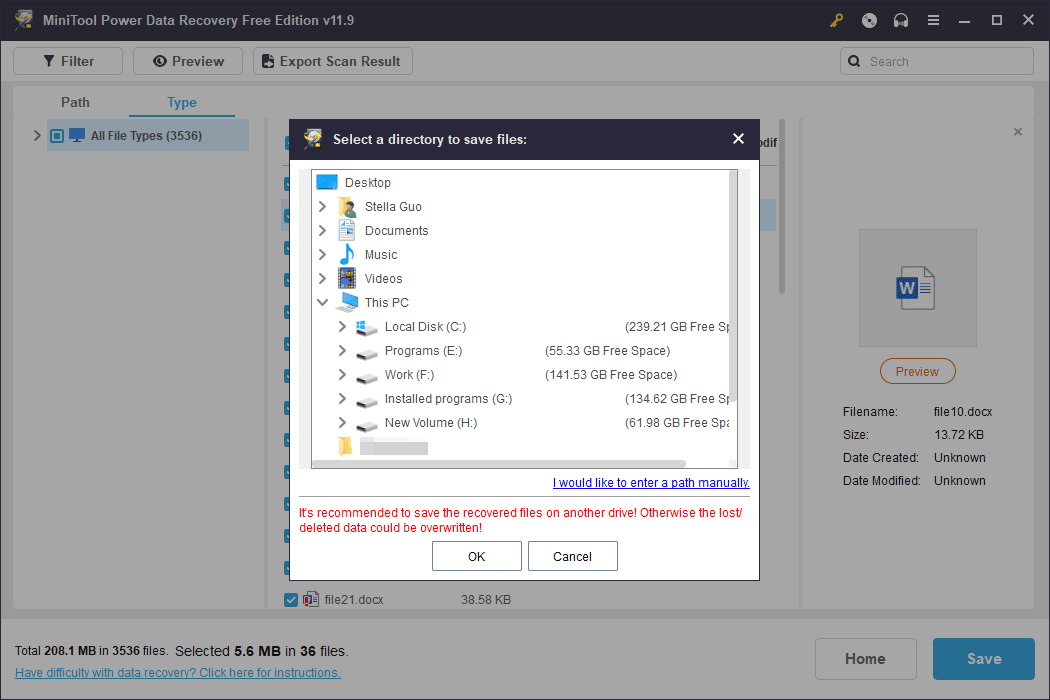The height and width of the screenshot is (700, 1050).
Task: Cancel the save directory dialog
Action: tap(573, 556)
